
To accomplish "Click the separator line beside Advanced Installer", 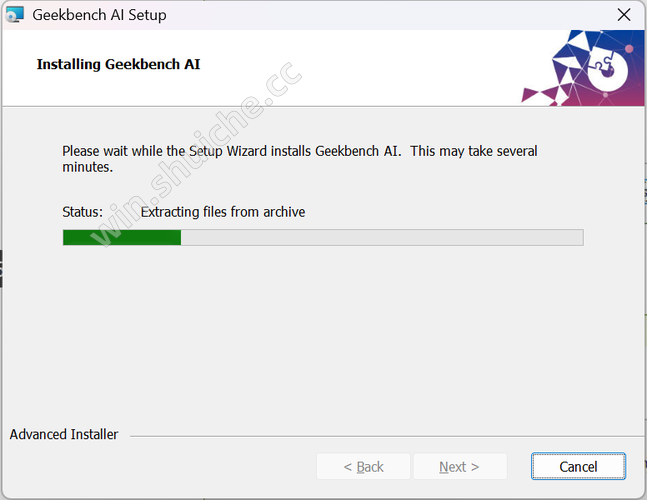I will click(x=387, y=436).
